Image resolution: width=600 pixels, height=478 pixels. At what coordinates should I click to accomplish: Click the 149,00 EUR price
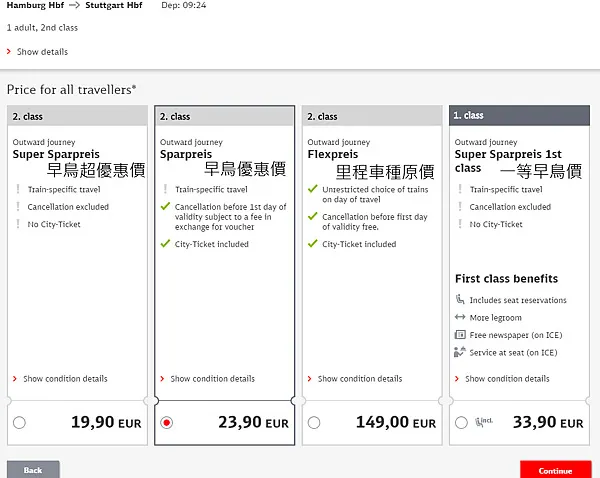tap(396, 422)
